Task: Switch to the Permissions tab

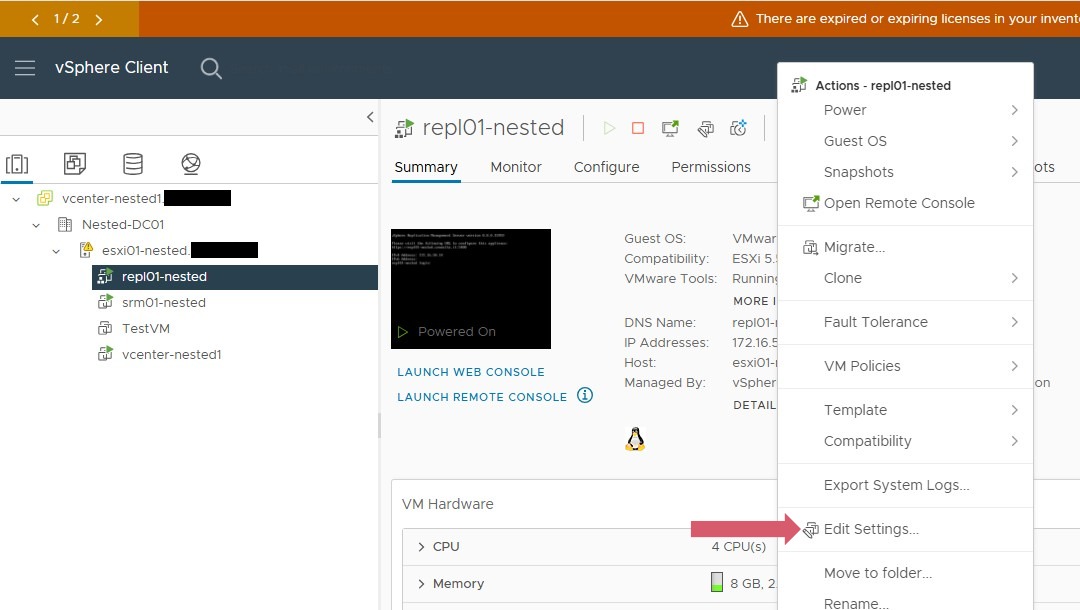Action: 711,167
